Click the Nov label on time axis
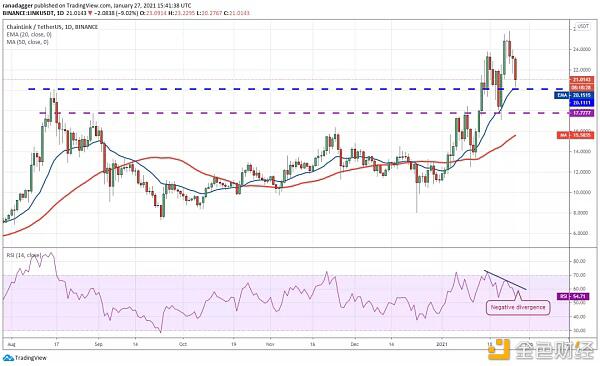The width and height of the screenshot is (600, 366). click(x=270, y=344)
